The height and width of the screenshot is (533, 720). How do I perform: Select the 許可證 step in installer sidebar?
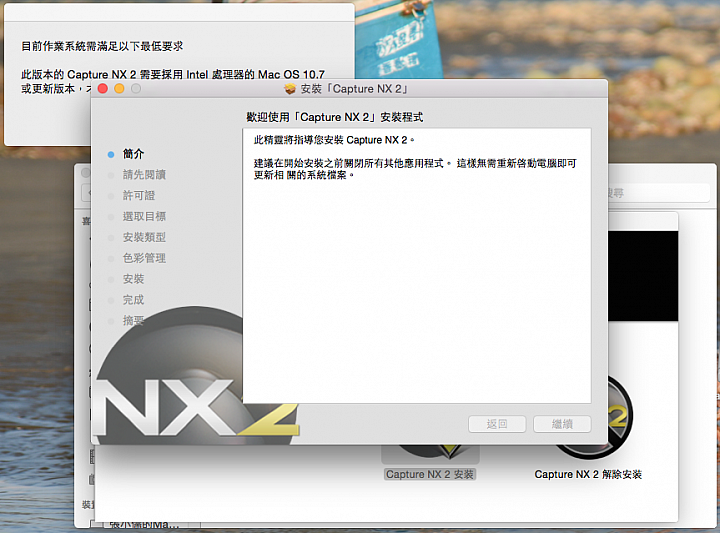[x=139, y=196]
